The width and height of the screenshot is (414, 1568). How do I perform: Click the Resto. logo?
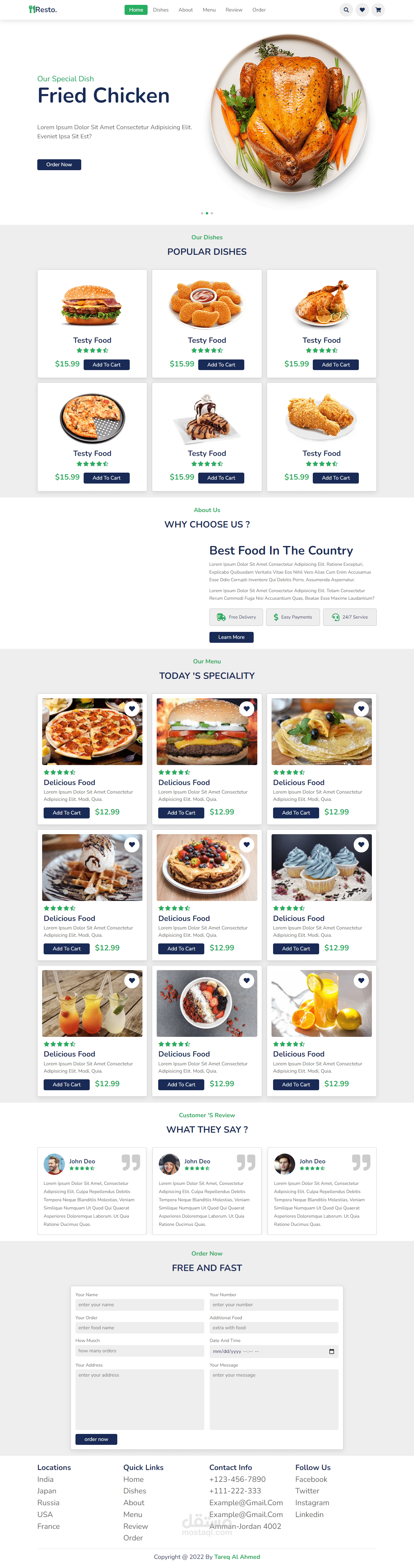pos(42,10)
